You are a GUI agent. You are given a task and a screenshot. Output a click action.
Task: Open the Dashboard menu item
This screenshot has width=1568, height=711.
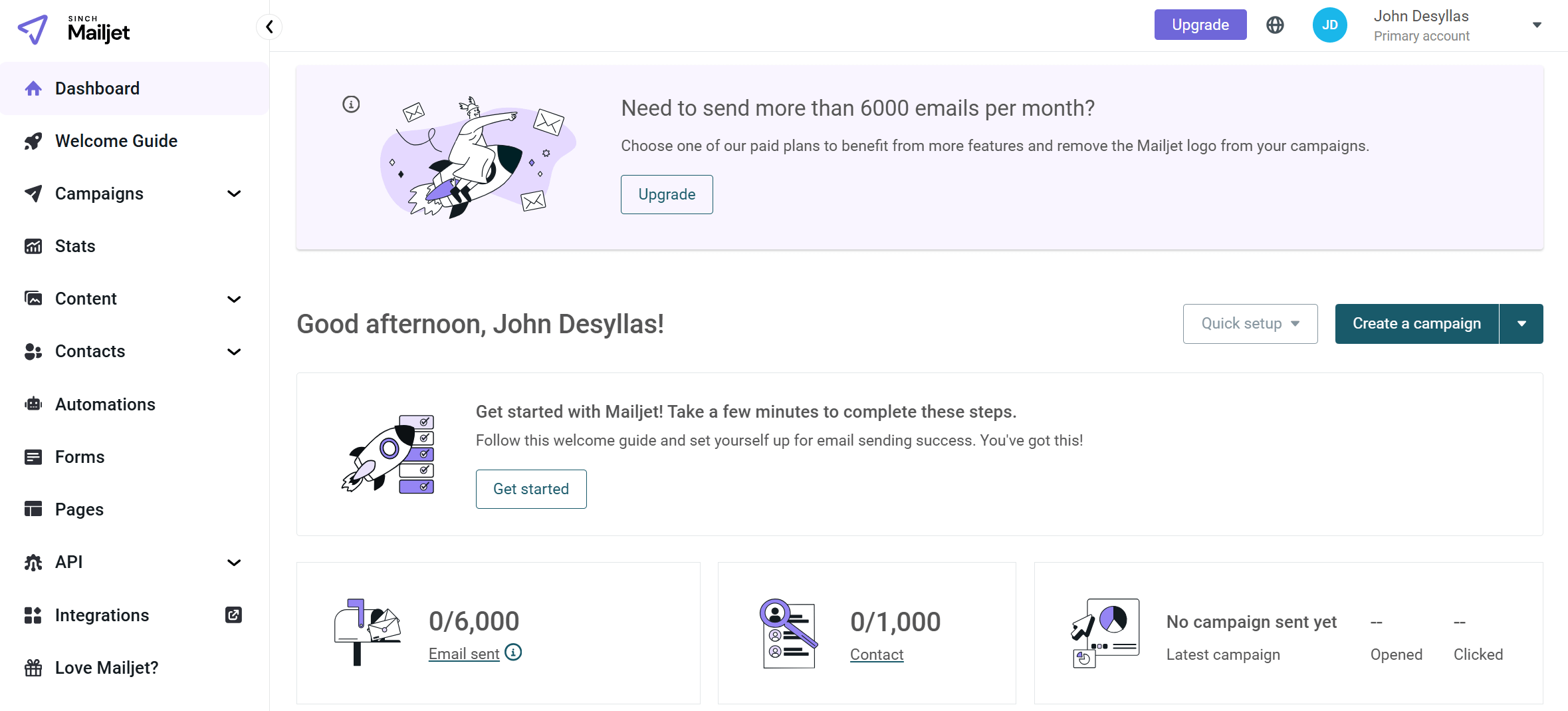coord(97,88)
